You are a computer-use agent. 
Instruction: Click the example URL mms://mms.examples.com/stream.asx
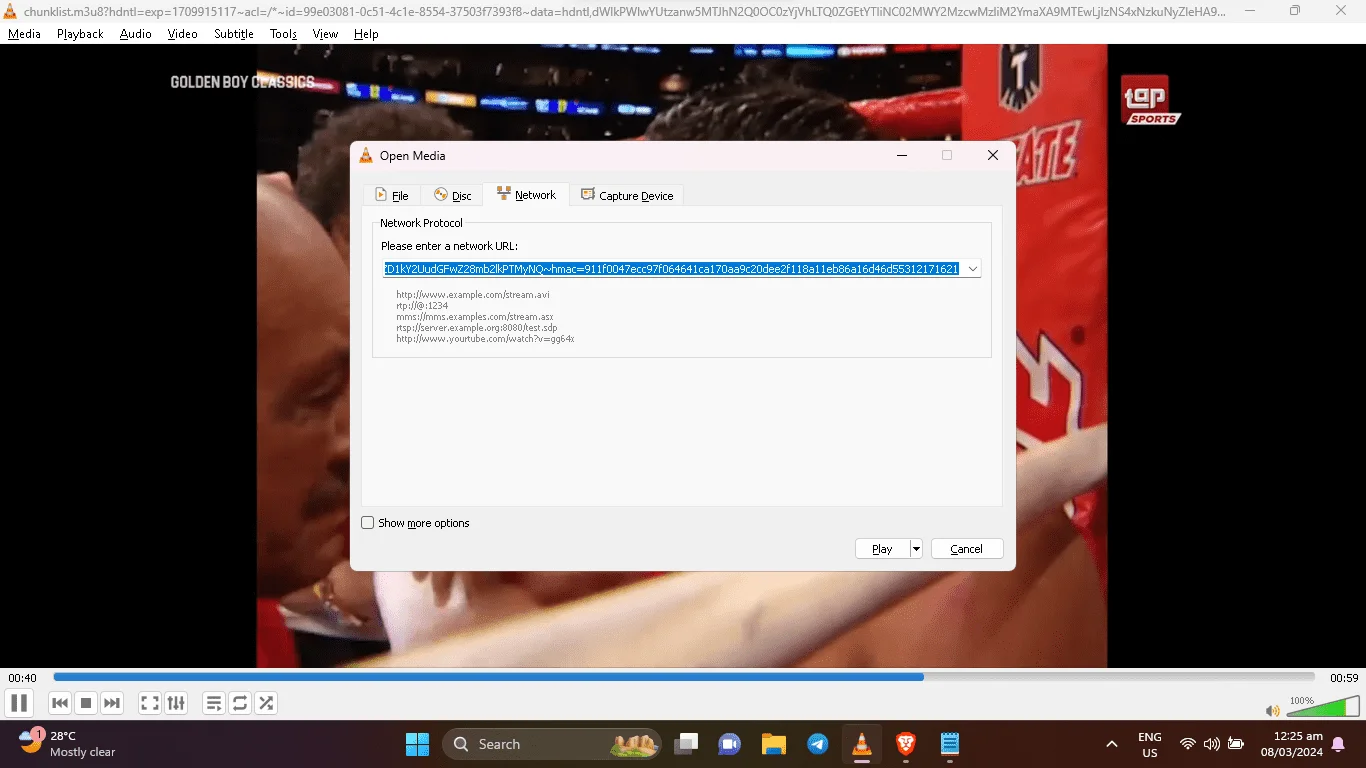[x=475, y=317]
